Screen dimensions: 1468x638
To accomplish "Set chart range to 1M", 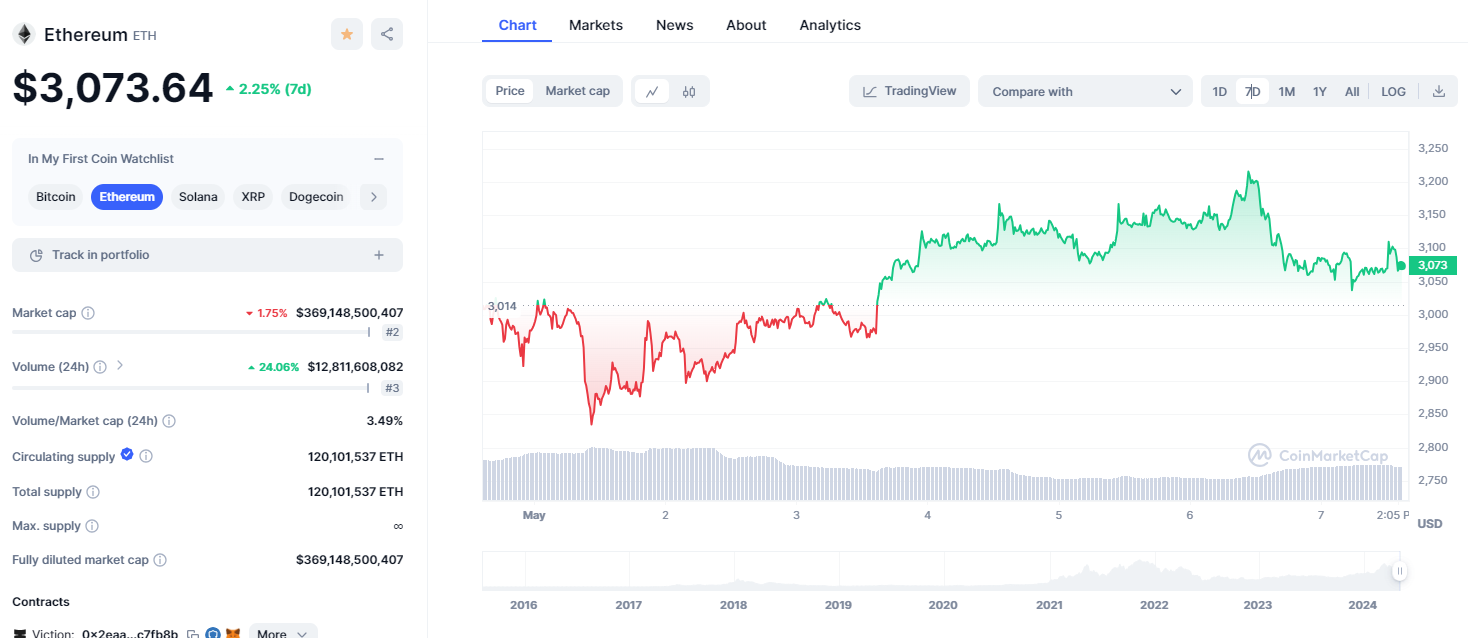I will tap(1287, 91).
